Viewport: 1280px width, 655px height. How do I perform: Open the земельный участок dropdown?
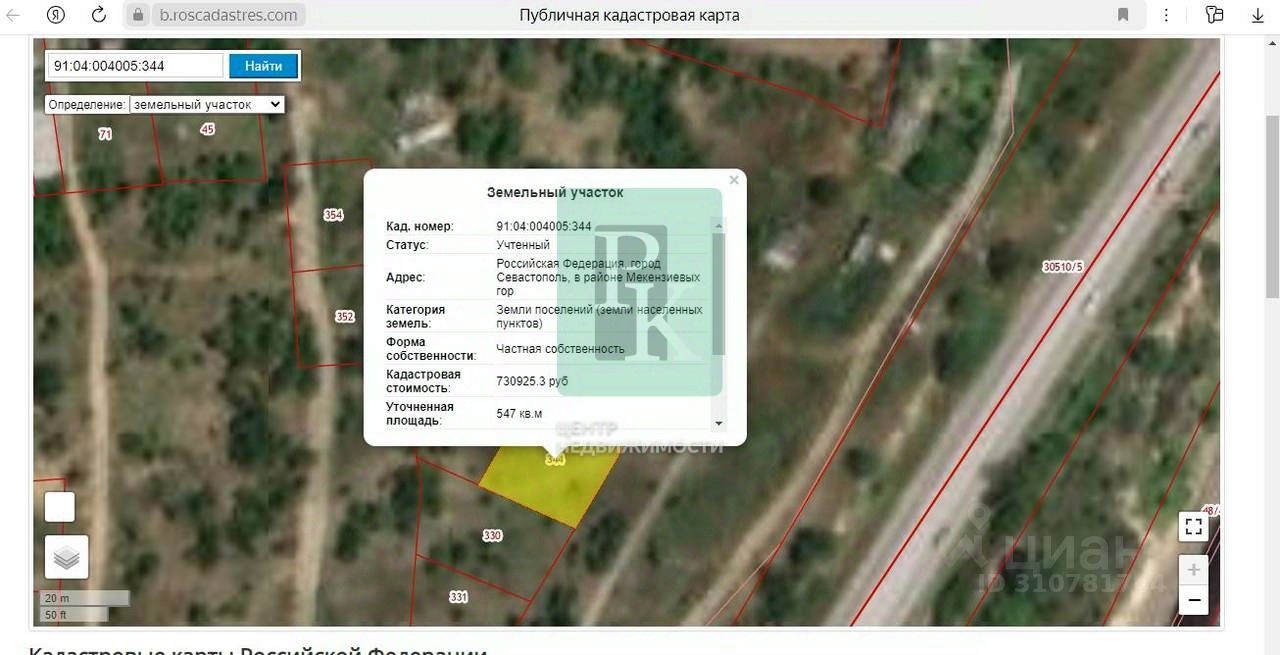point(207,104)
